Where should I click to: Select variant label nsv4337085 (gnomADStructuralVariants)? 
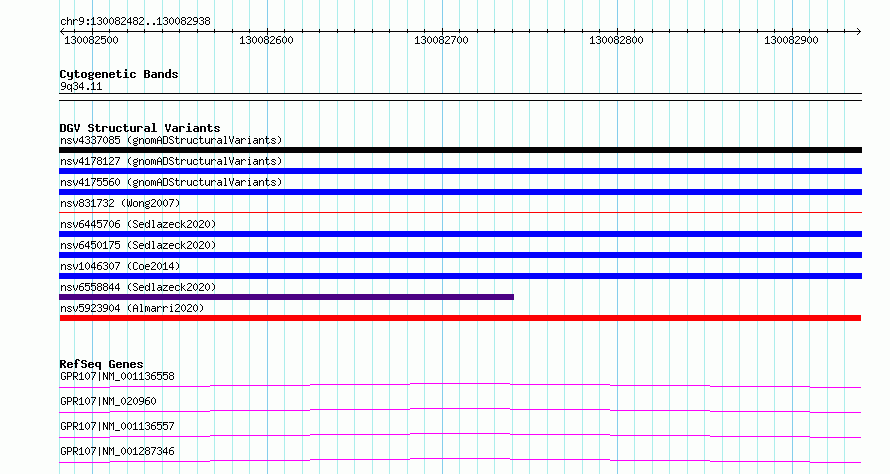coord(171,140)
